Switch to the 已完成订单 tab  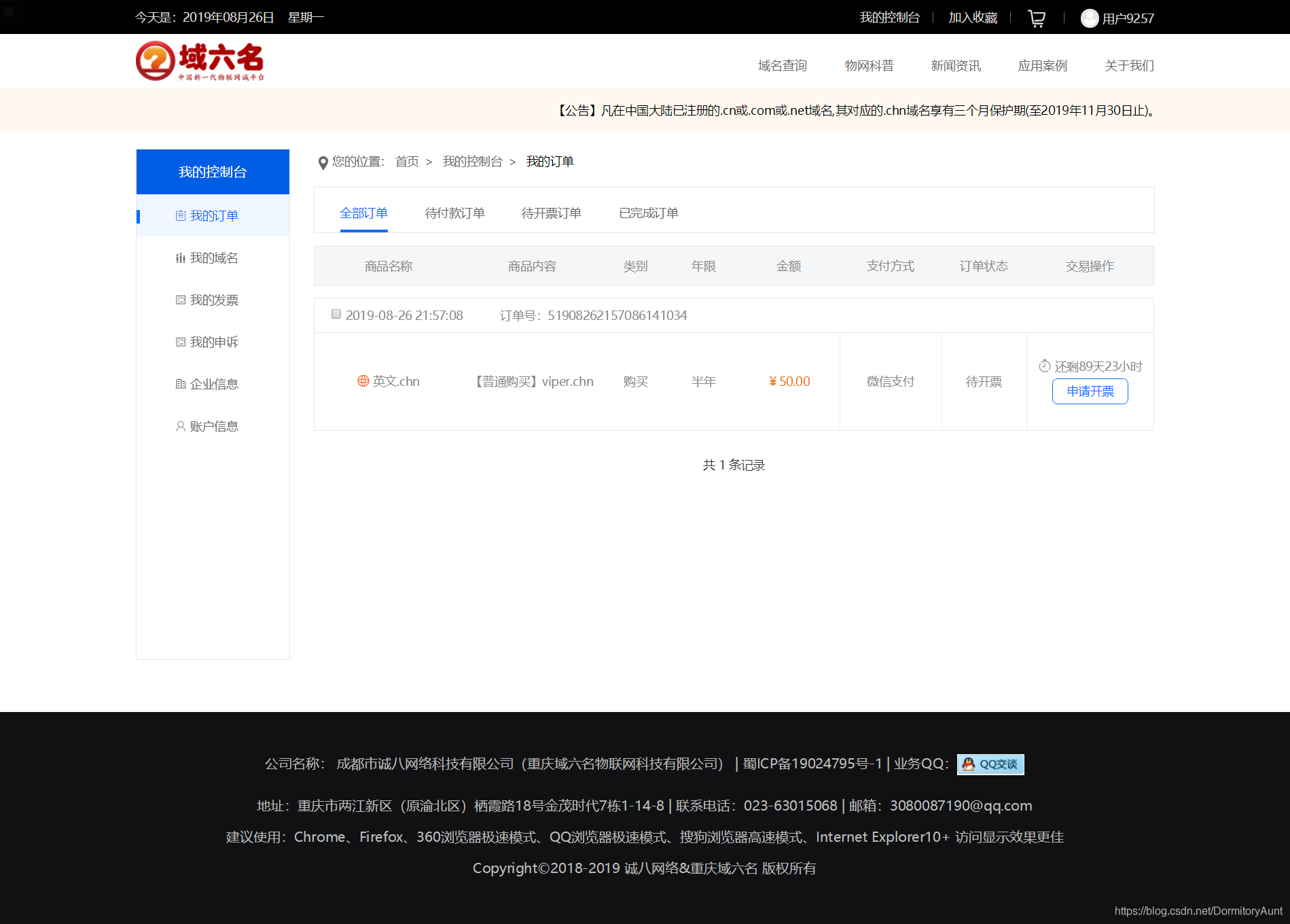coord(649,213)
